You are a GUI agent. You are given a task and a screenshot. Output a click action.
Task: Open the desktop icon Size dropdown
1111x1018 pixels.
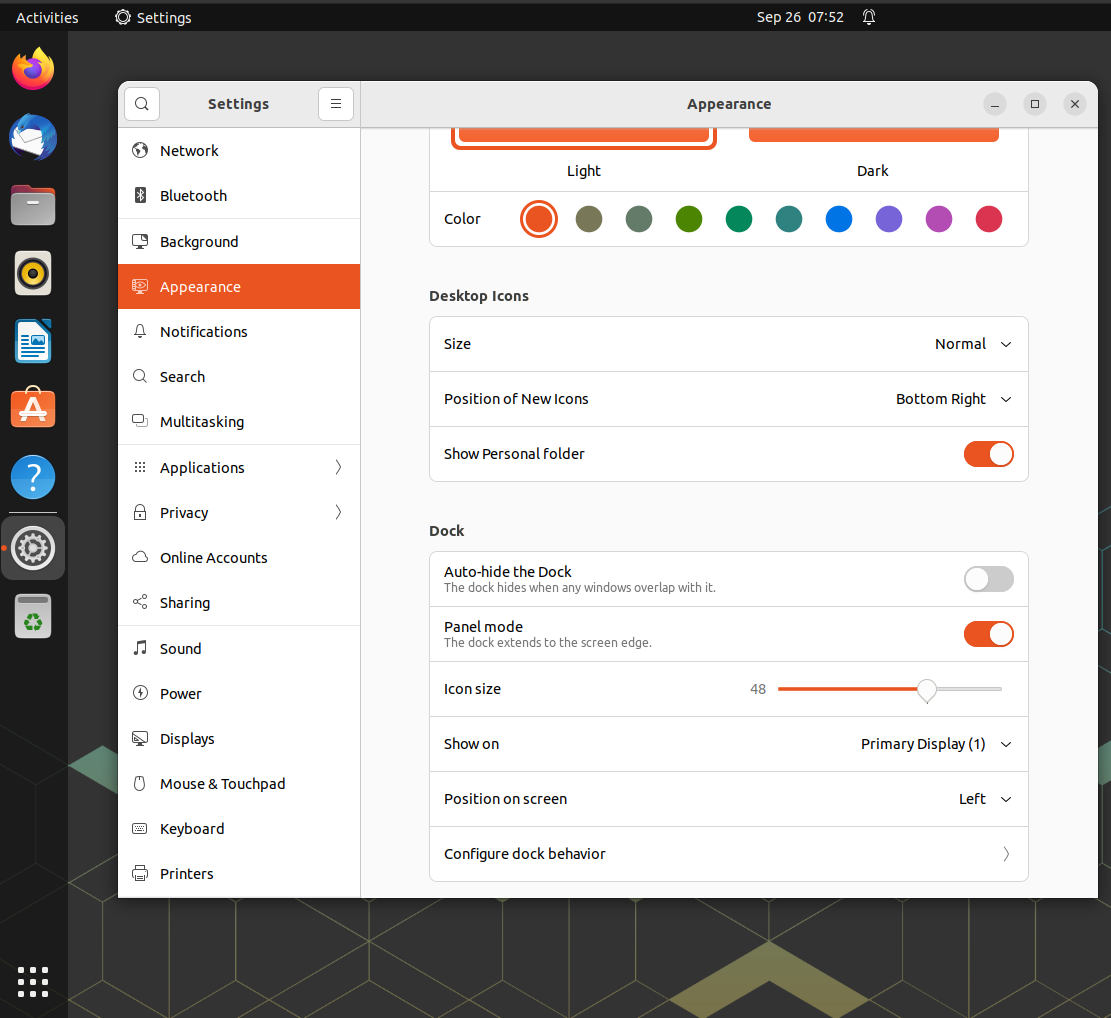click(969, 343)
